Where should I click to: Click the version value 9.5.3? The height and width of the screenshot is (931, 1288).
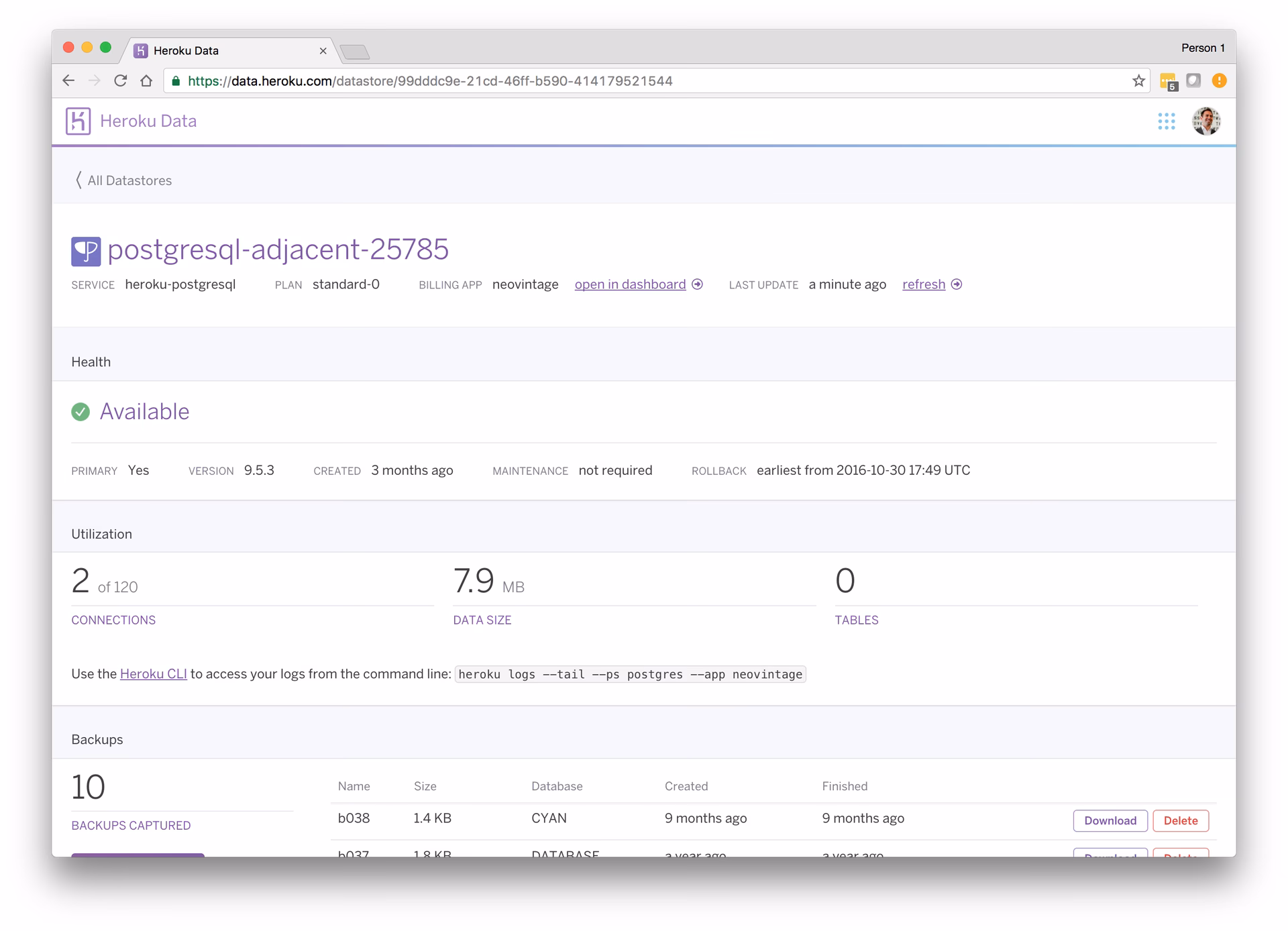click(x=259, y=470)
